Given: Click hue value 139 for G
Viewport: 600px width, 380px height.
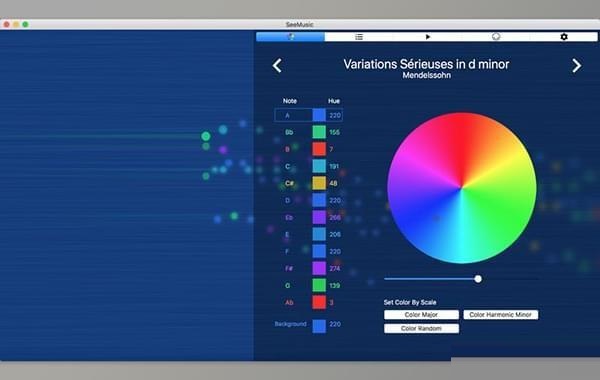Looking at the screenshot, I should coord(334,285).
